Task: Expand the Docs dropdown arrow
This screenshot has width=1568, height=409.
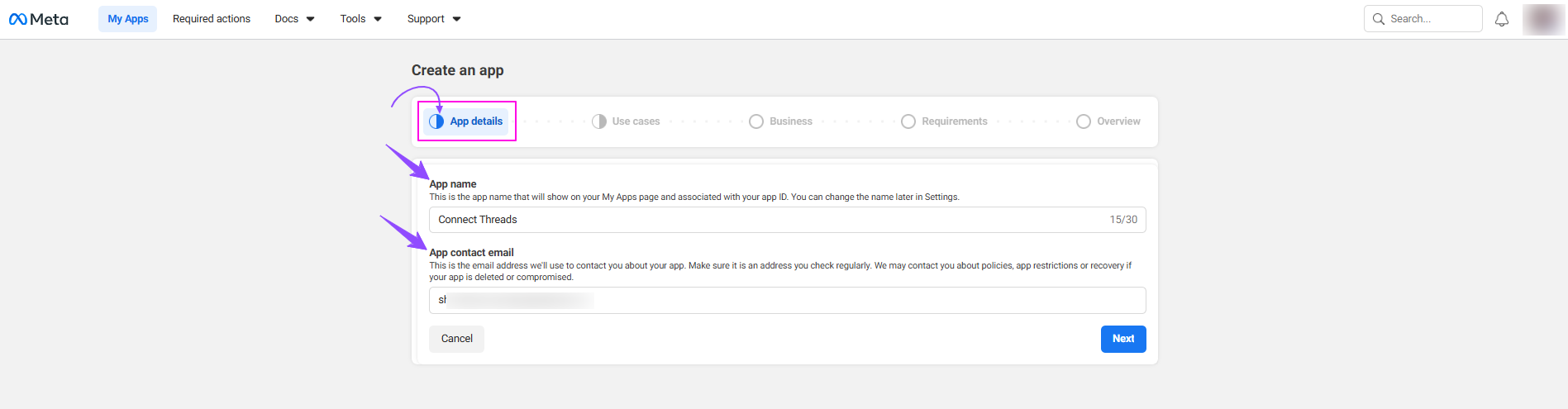Action: pos(311,19)
